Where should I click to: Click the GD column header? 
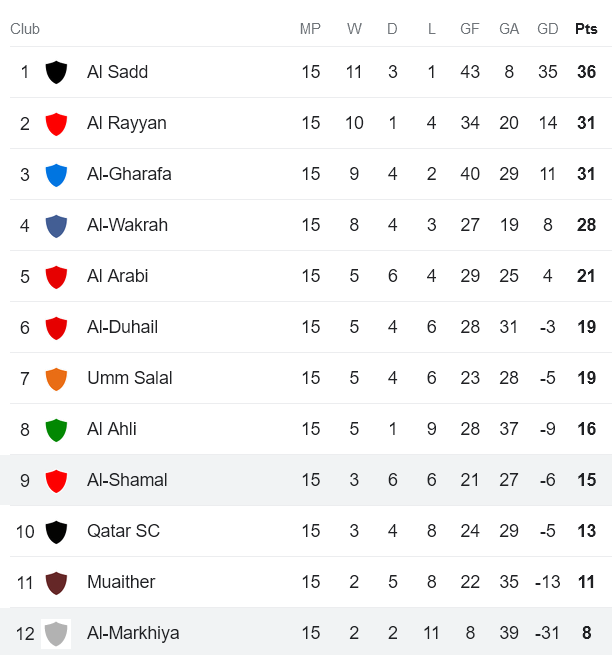[548, 29]
